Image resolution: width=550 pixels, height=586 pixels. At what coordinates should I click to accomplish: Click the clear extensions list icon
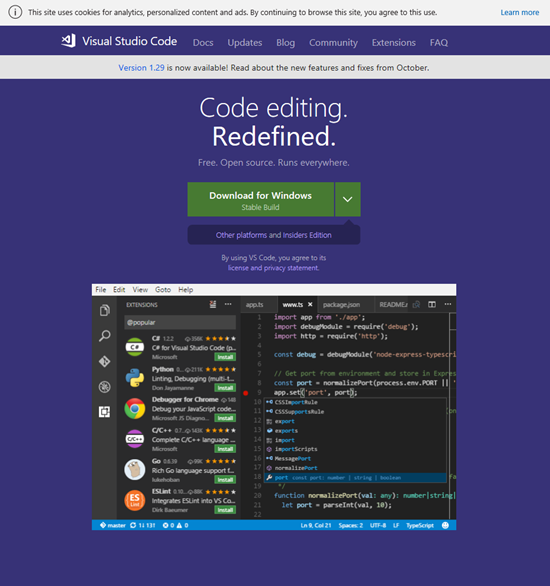click(213, 305)
